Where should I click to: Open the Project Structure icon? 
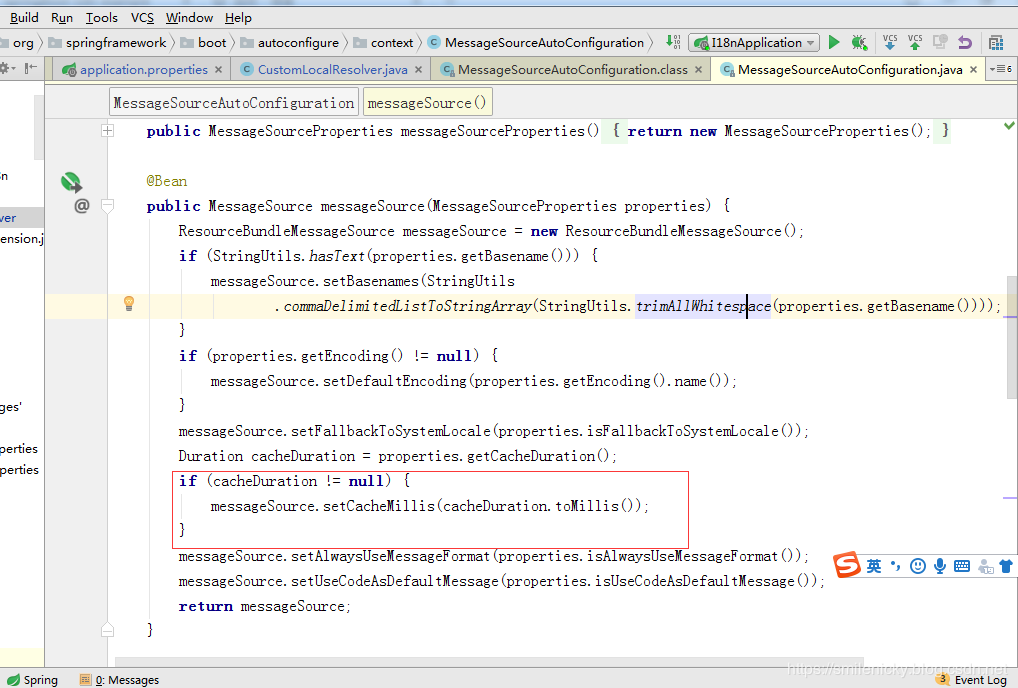tap(996, 43)
